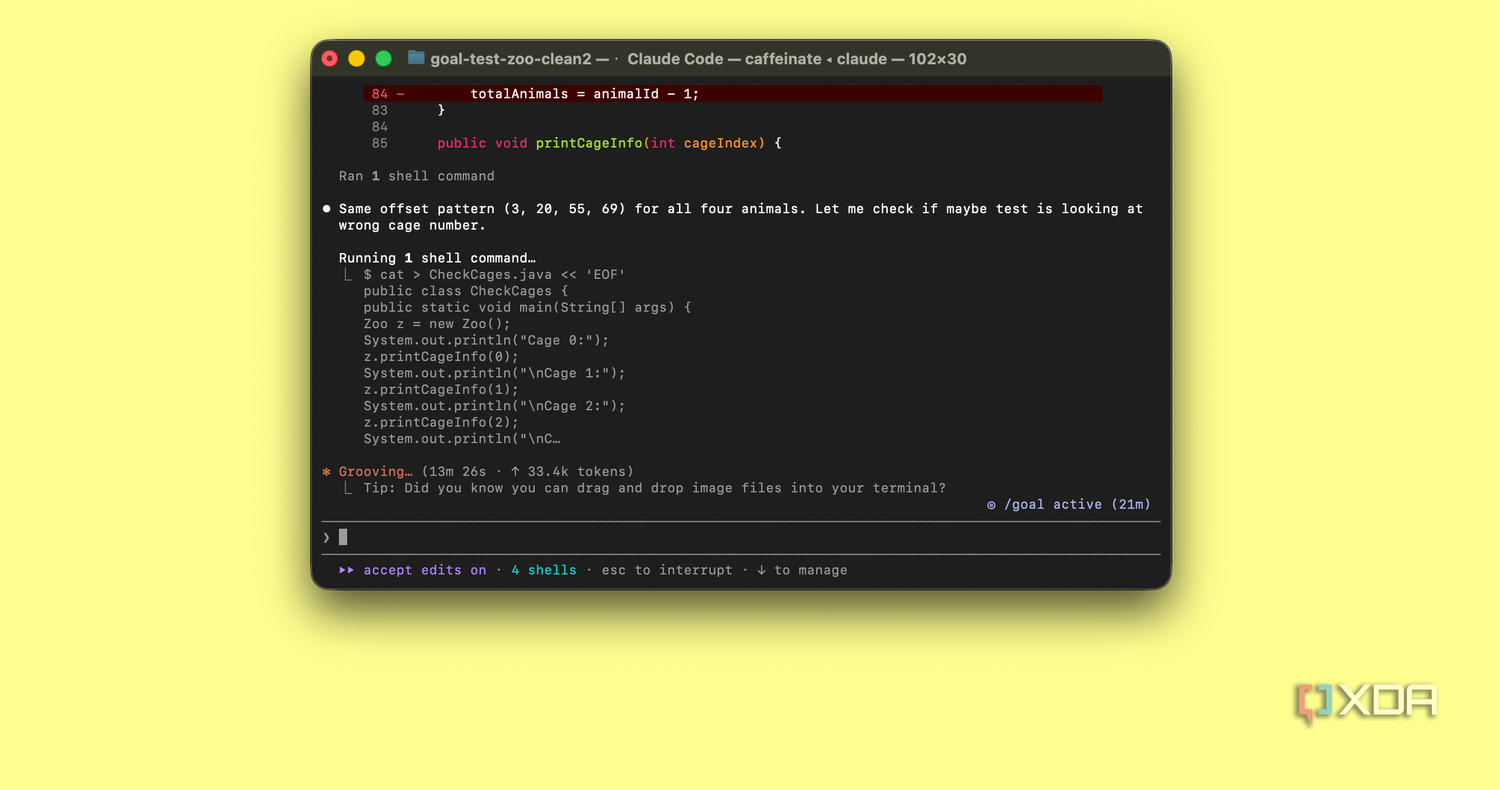The height and width of the screenshot is (790, 1500).
Task: Close the terminal window with the red button
Action: point(330,59)
